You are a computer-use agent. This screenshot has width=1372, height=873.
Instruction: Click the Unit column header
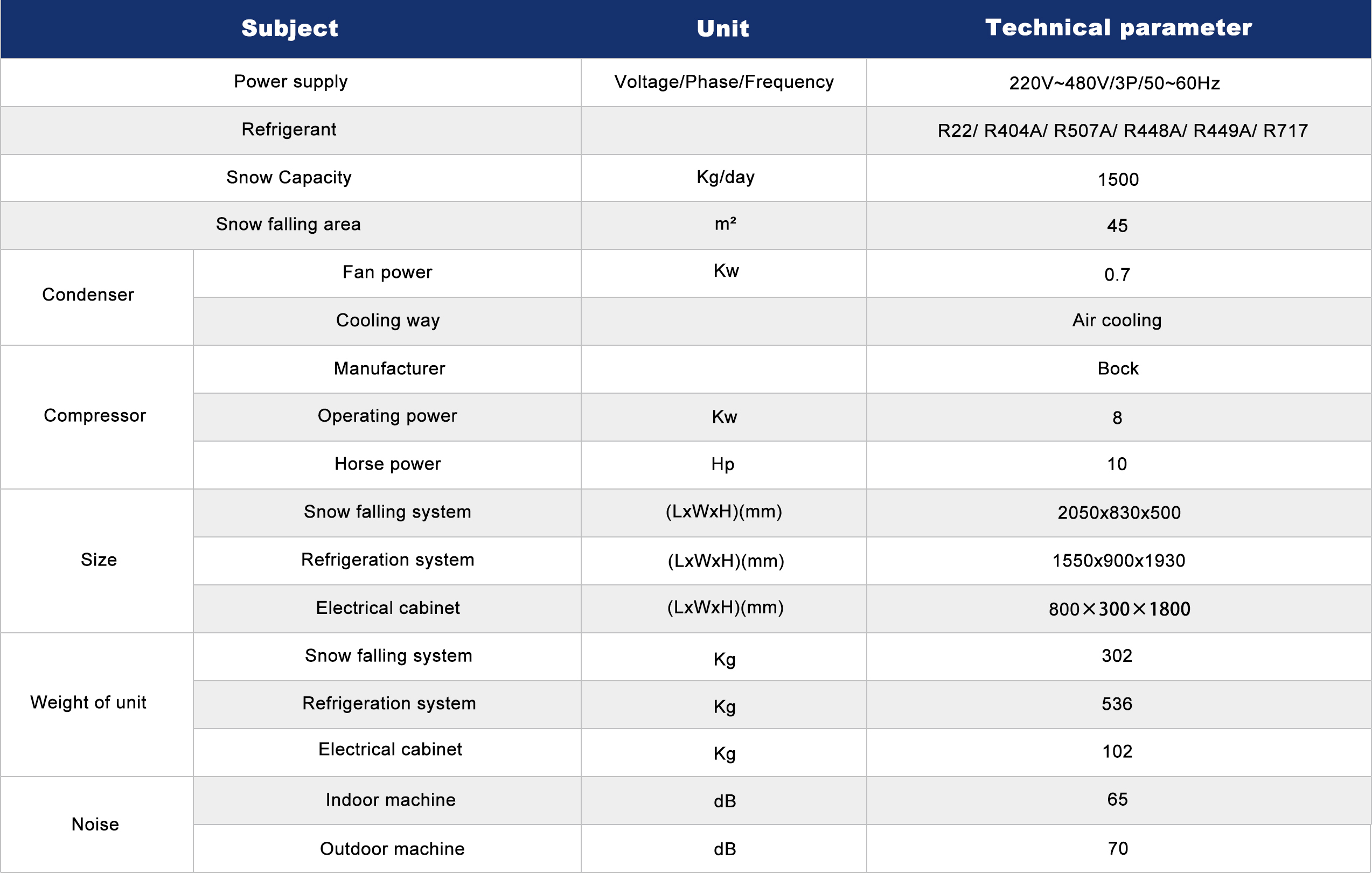[722, 29]
